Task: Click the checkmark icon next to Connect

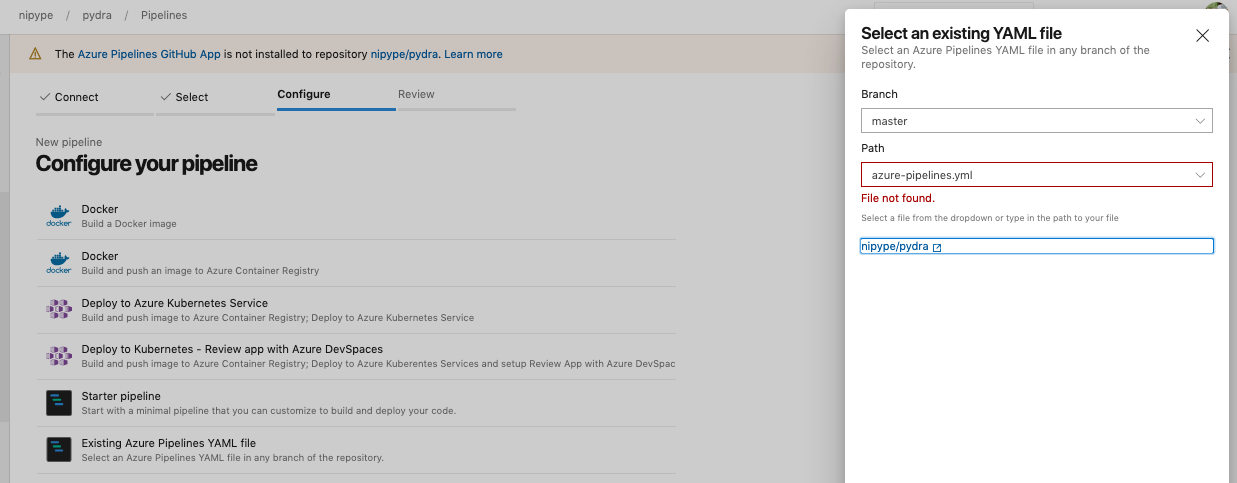Action: (x=44, y=97)
